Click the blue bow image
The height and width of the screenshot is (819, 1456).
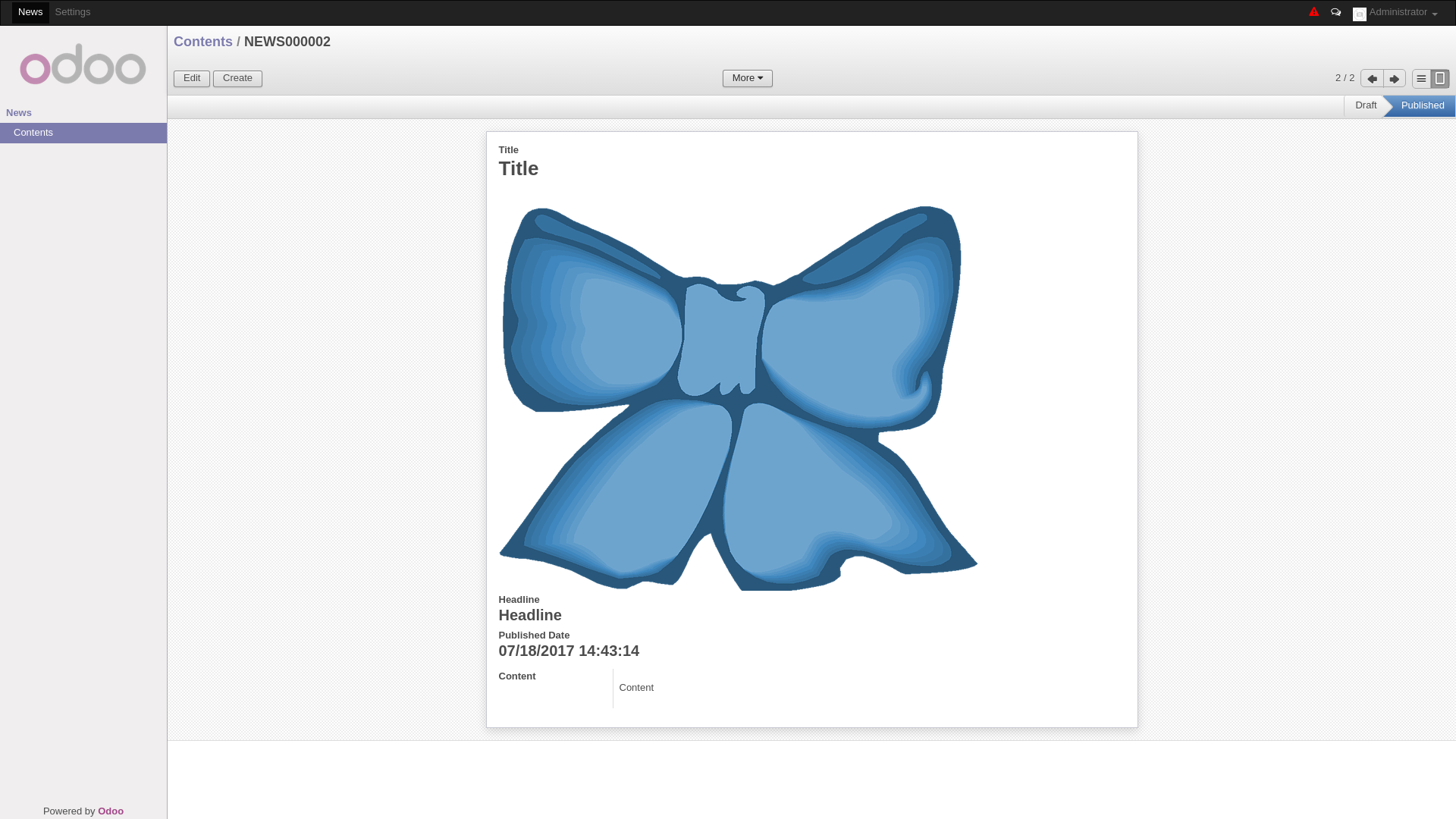point(737,397)
